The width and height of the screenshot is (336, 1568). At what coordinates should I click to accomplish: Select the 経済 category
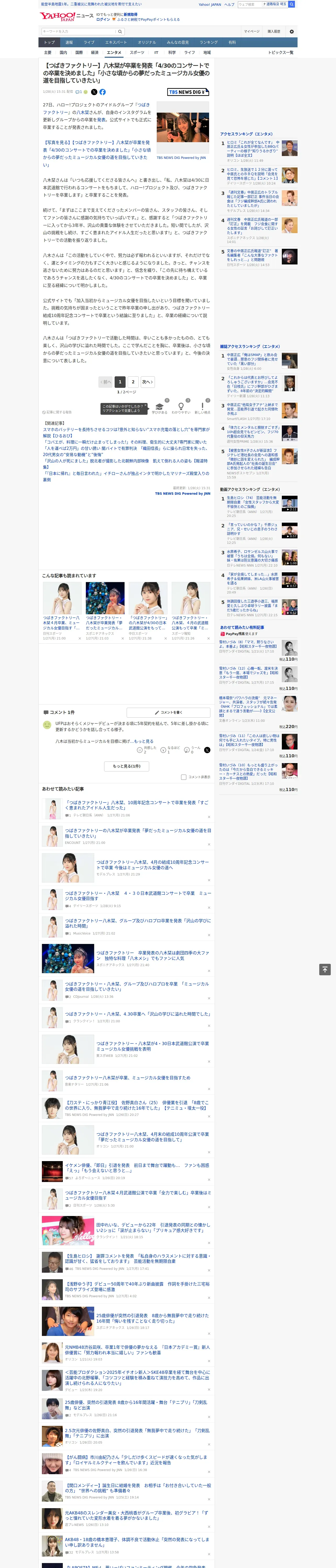click(94, 53)
